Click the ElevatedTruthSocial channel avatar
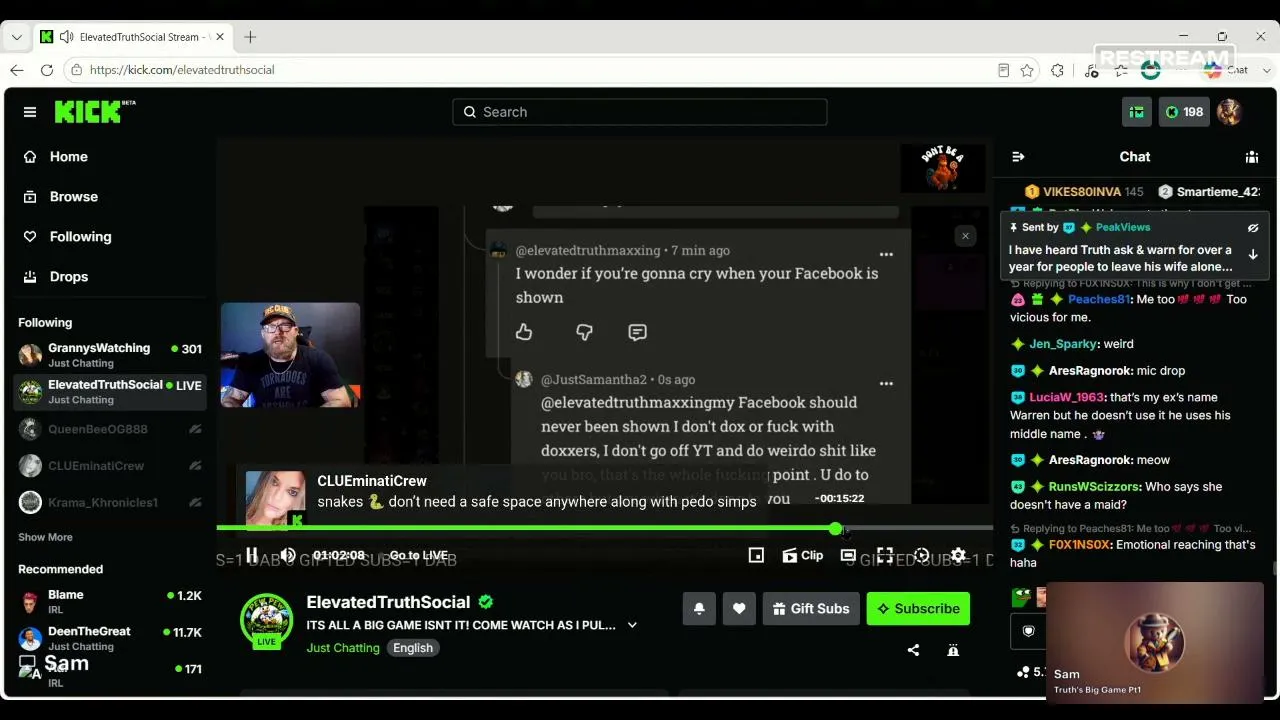Image resolution: width=1280 pixels, height=720 pixels. (266, 620)
